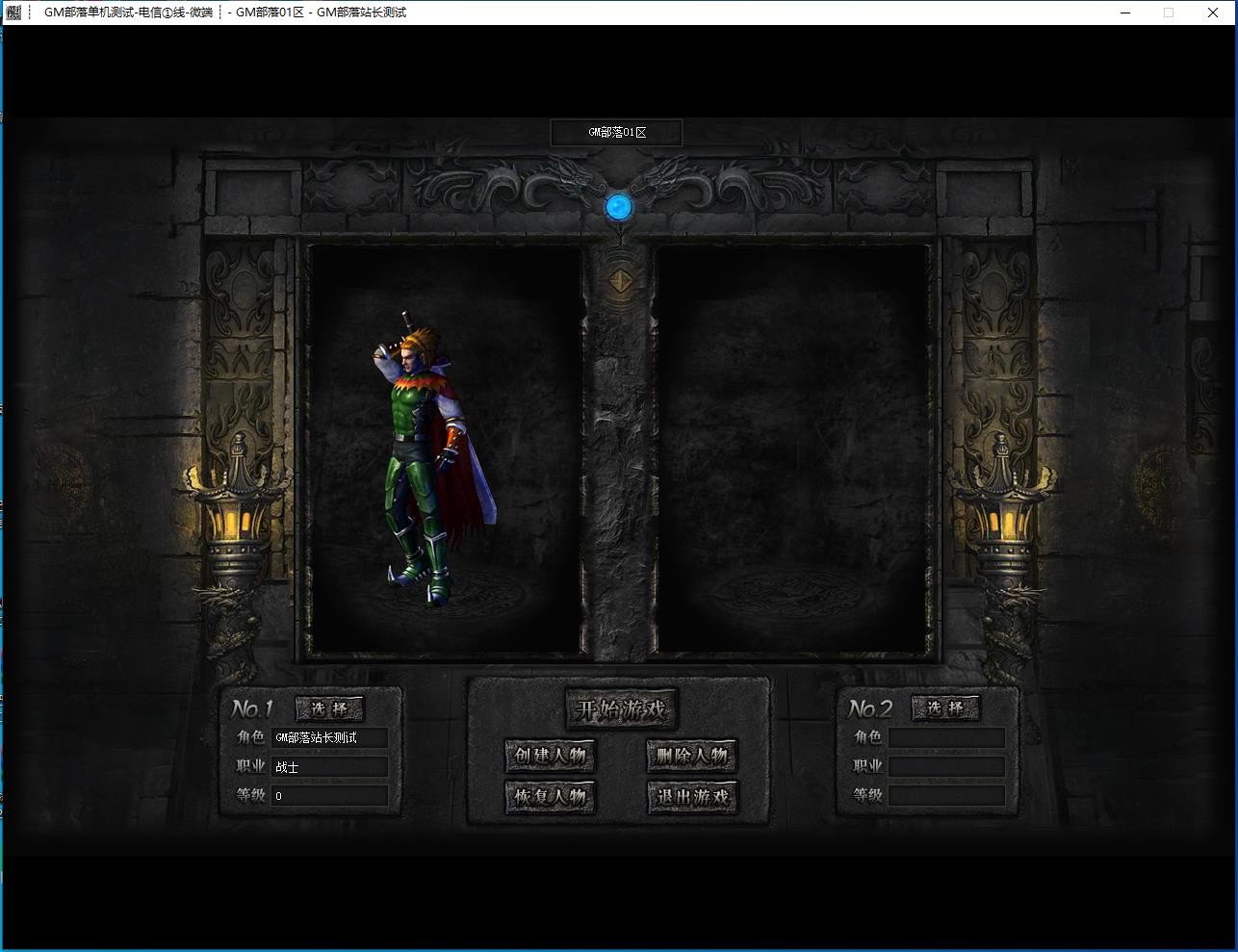Minimize the game window

tap(1124, 13)
